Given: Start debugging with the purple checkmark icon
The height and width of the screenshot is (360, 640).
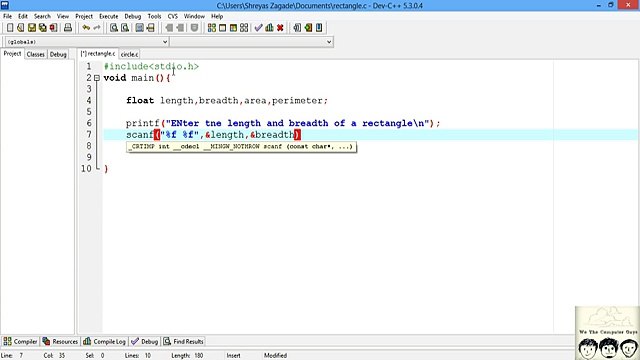Looking at the screenshot, I should tap(258, 28).
